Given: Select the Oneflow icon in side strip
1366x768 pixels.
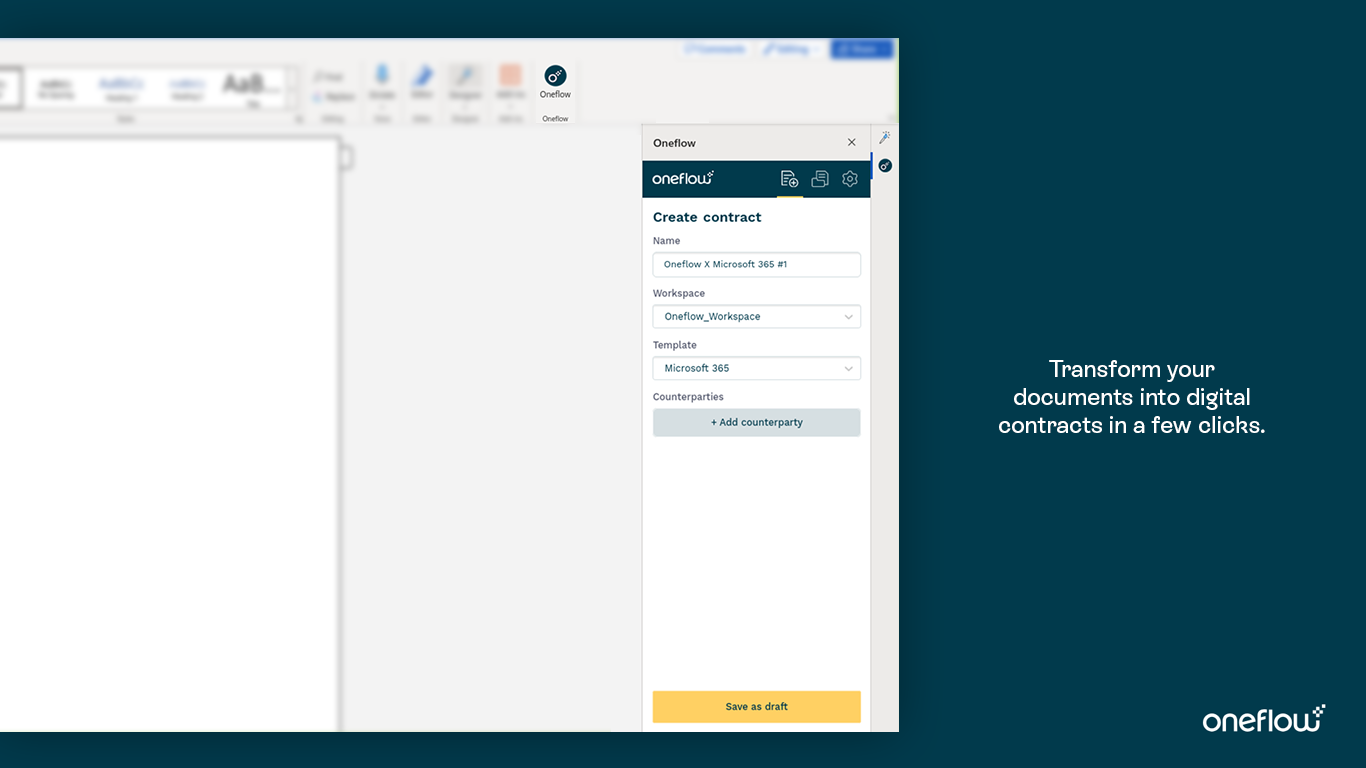Looking at the screenshot, I should (x=885, y=166).
